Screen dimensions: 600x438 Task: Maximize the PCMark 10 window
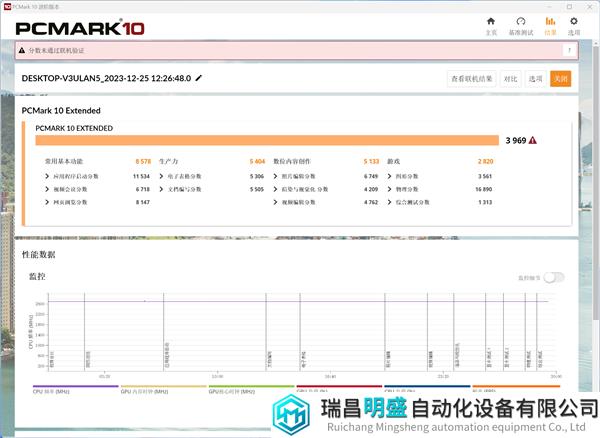pyautogui.click(x=569, y=7)
